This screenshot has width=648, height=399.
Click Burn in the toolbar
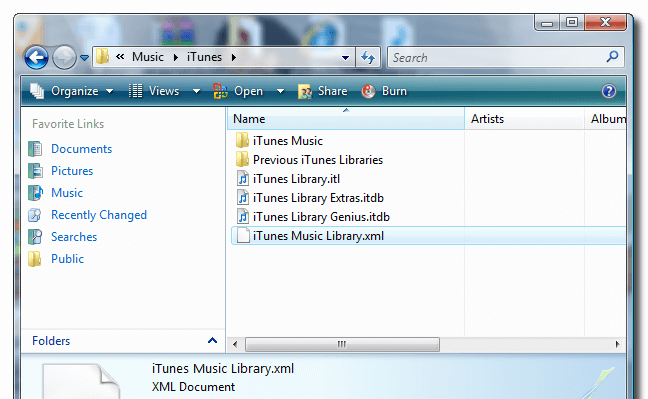tap(394, 91)
